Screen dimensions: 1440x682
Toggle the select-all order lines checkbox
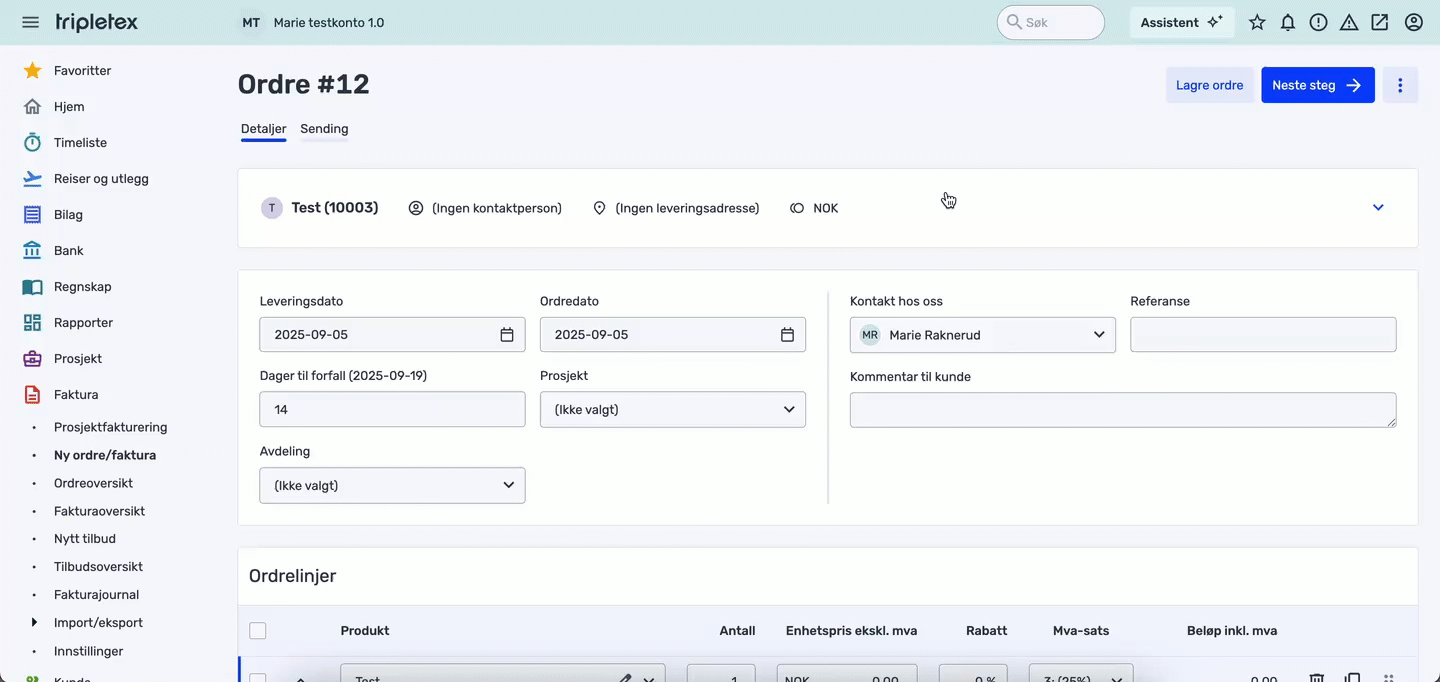[x=258, y=631]
